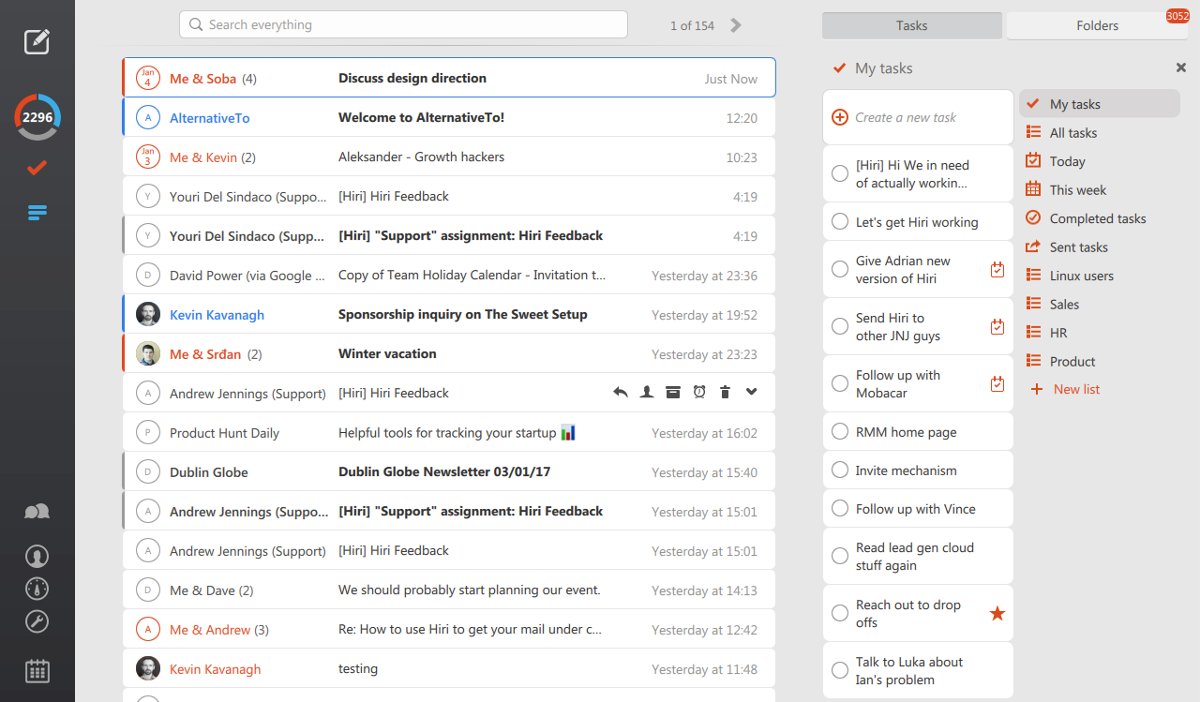Open the dashboard gauge icon in sidebar
Screen dimensions: 1200x702
pos(37,588)
